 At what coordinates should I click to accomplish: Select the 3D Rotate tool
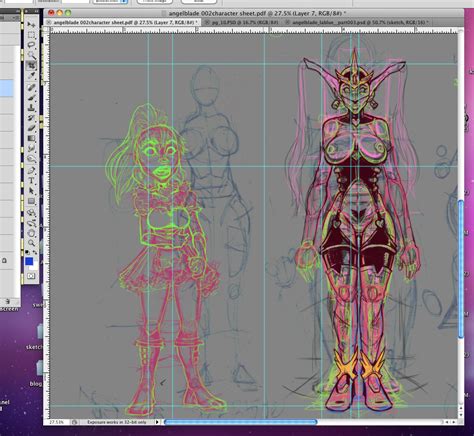click(x=31, y=213)
